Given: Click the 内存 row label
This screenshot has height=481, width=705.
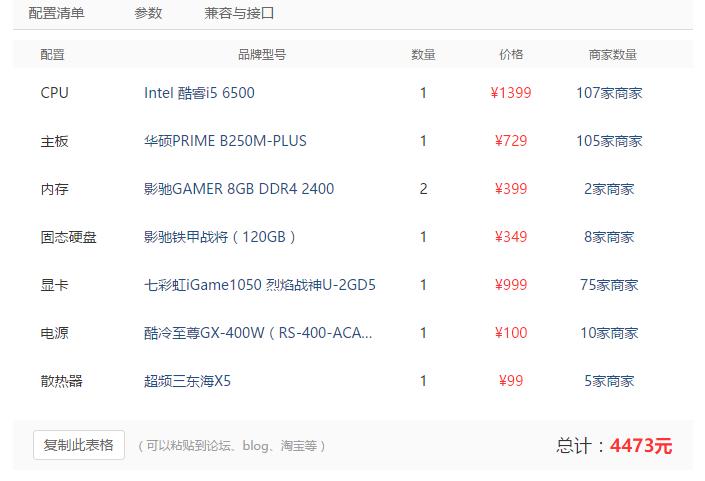Looking at the screenshot, I should (54, 189).
